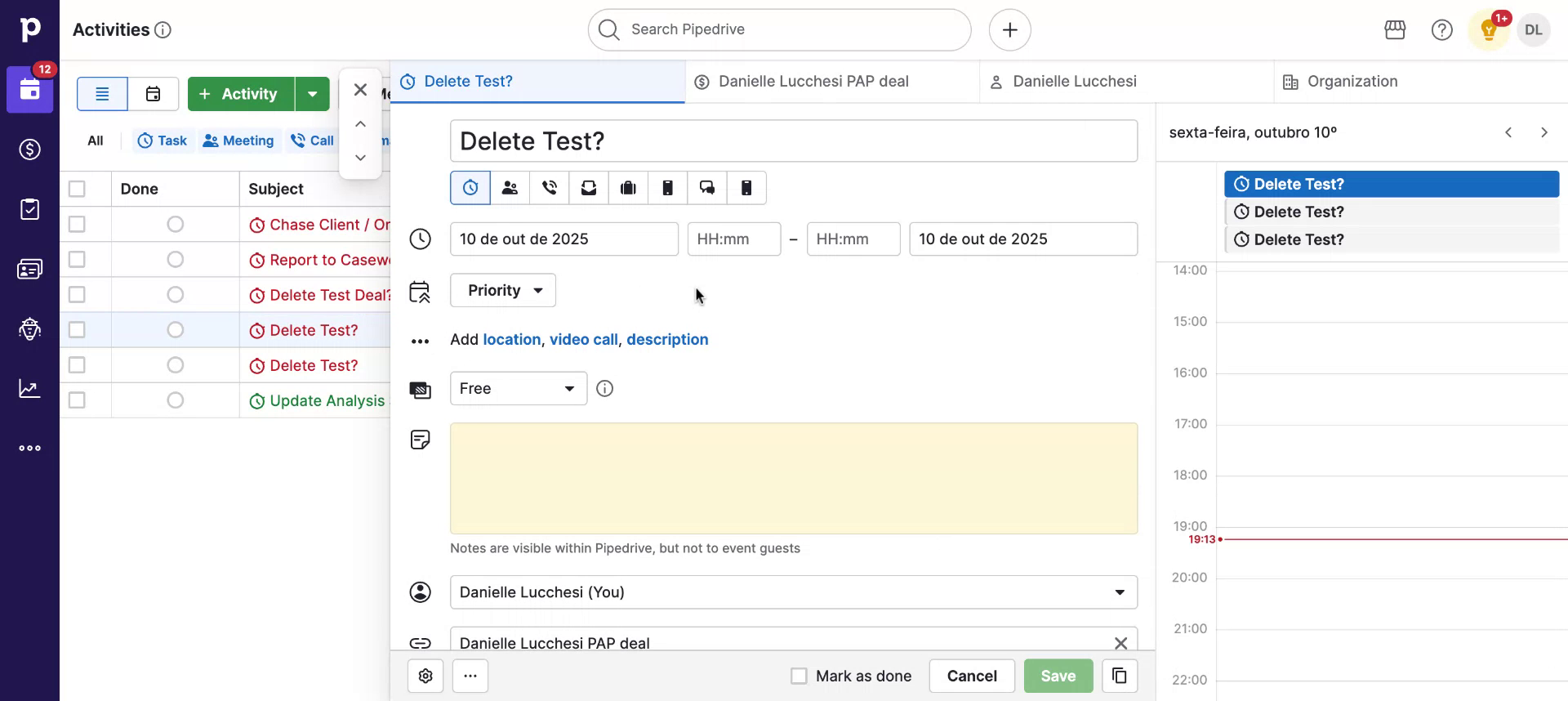The height and width of the screenshot is (701, 1568).
Task: Click green Activity add button
Action: (241, 94)
